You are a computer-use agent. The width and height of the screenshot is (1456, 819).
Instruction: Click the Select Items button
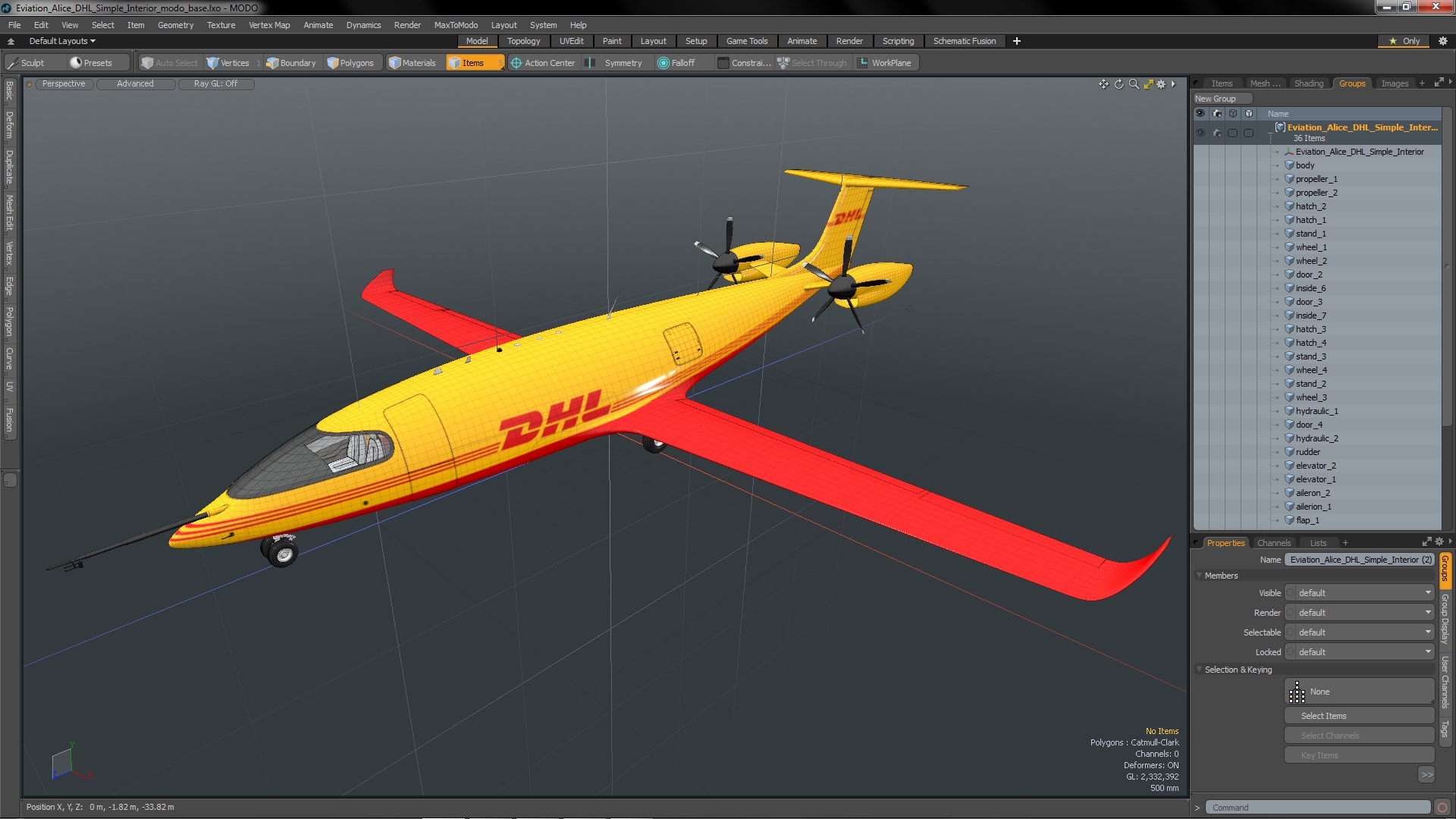point(1359,716)
